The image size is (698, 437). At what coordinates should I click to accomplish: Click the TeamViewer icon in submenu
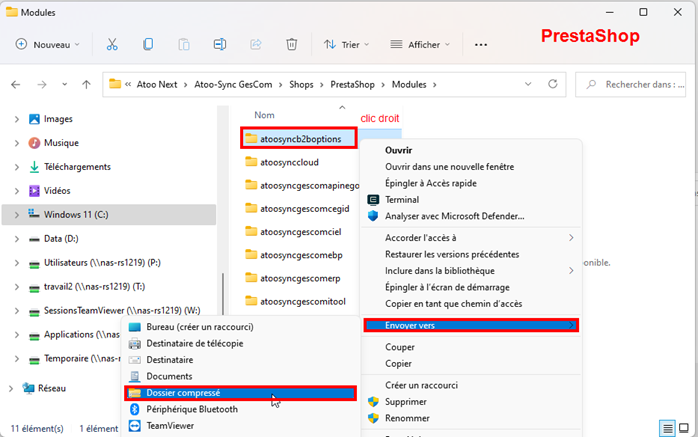pyautogui.click(x=134, y=426)
